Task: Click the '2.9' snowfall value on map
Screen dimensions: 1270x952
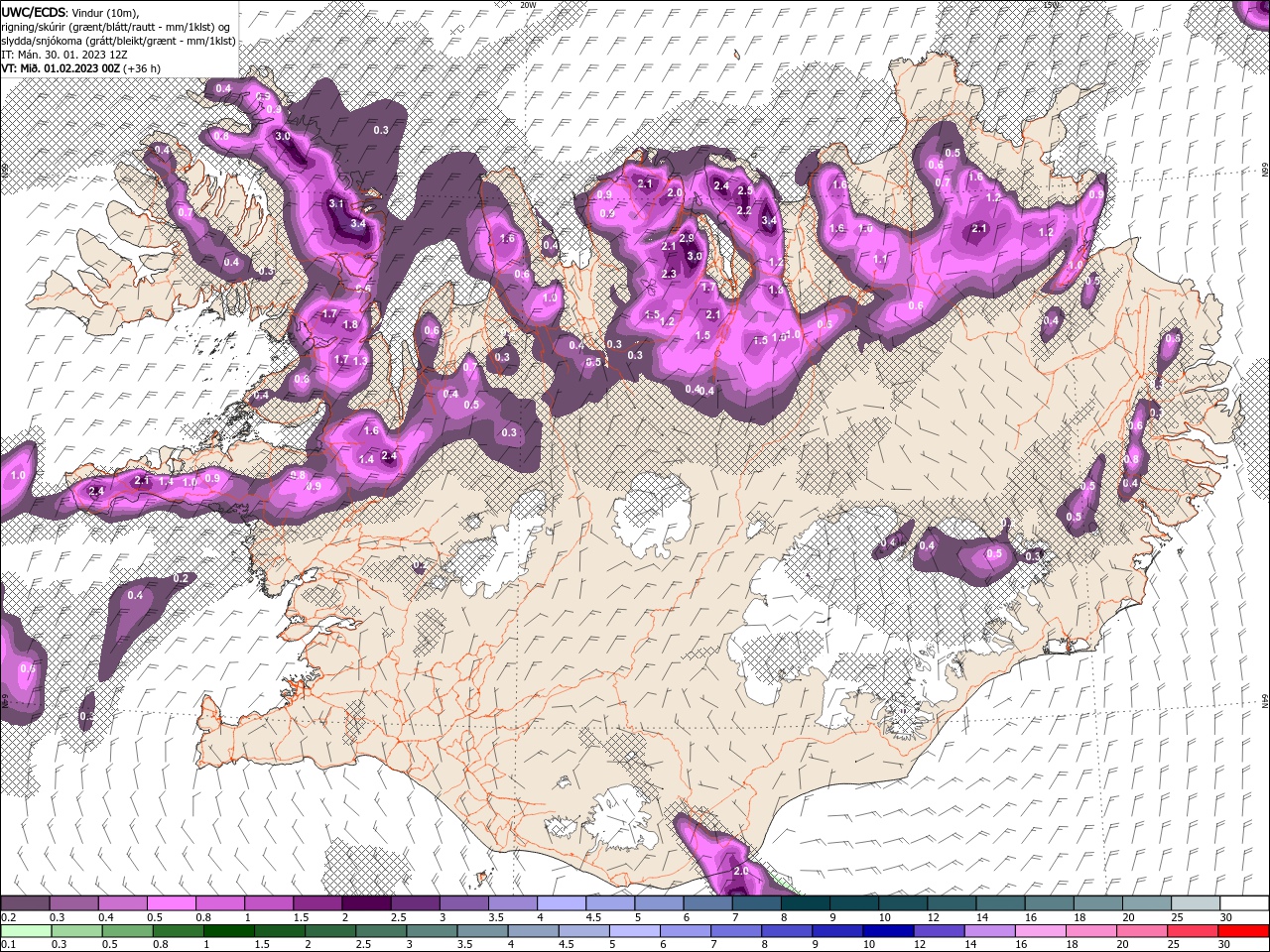Action: pos(687,239)
